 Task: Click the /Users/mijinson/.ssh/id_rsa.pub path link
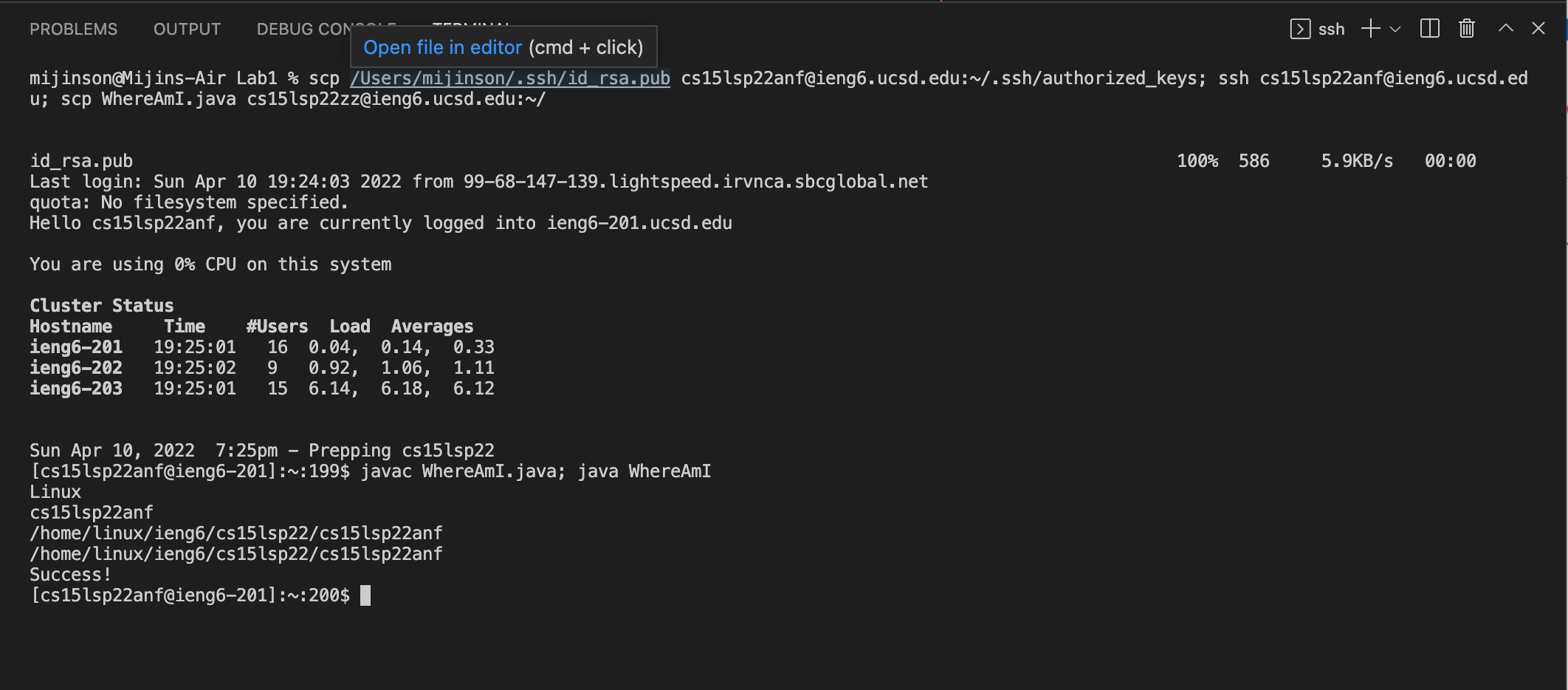click(x=510, y=78)
